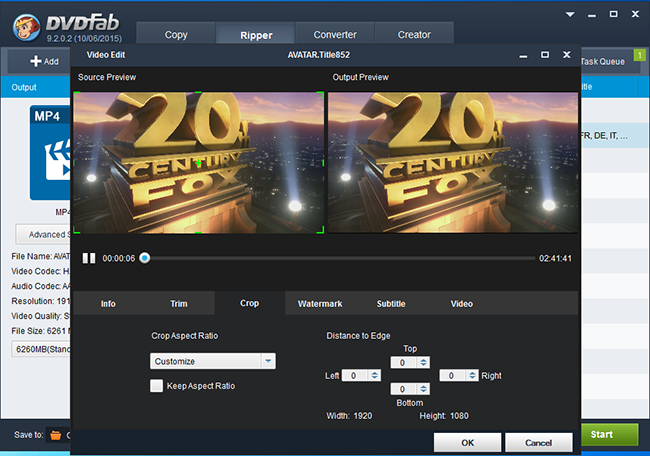The image size is (650, 456).
Task: Click Start in the DVDFab main window
Action: pyautogui.click(x=609, y=434)
